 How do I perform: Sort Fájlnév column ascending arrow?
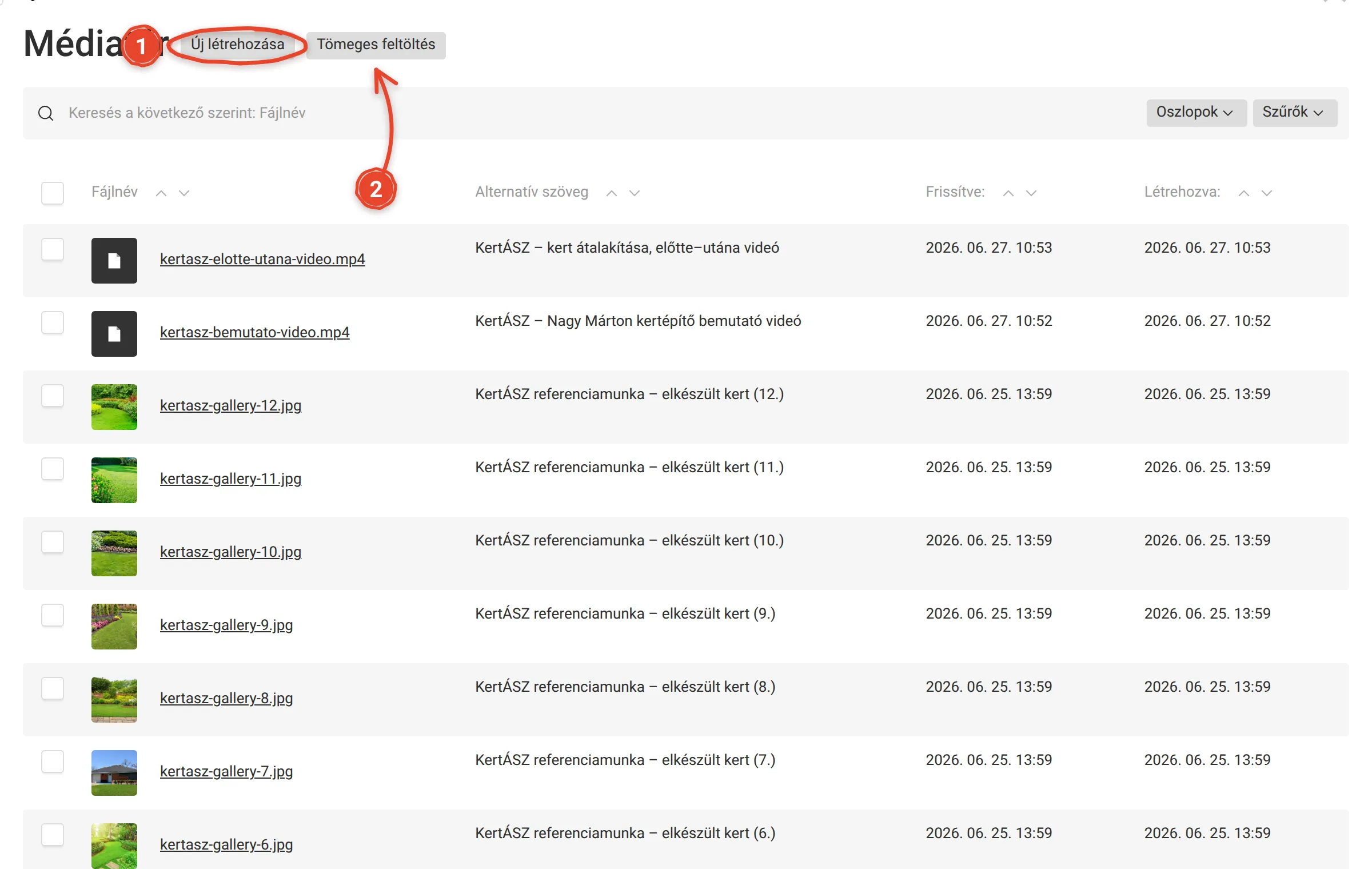(x=161, y=193)
